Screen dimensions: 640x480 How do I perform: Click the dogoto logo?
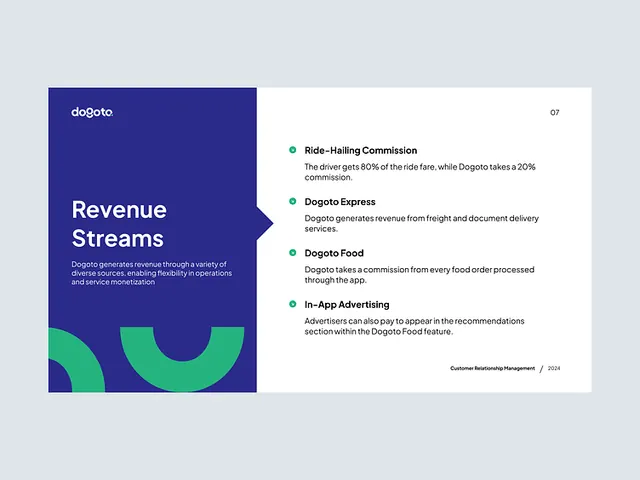pos(92,112)
